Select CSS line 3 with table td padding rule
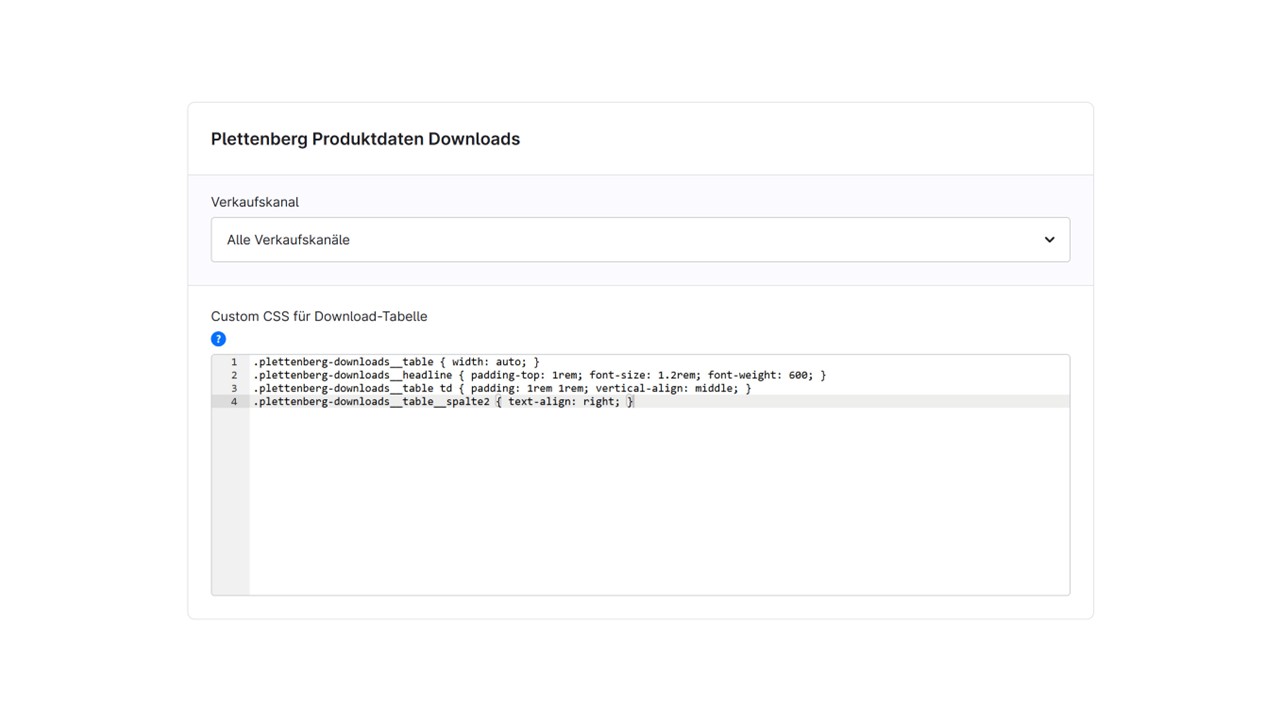The width and height of the screenshot is (1280, 720). coord(502,388)
